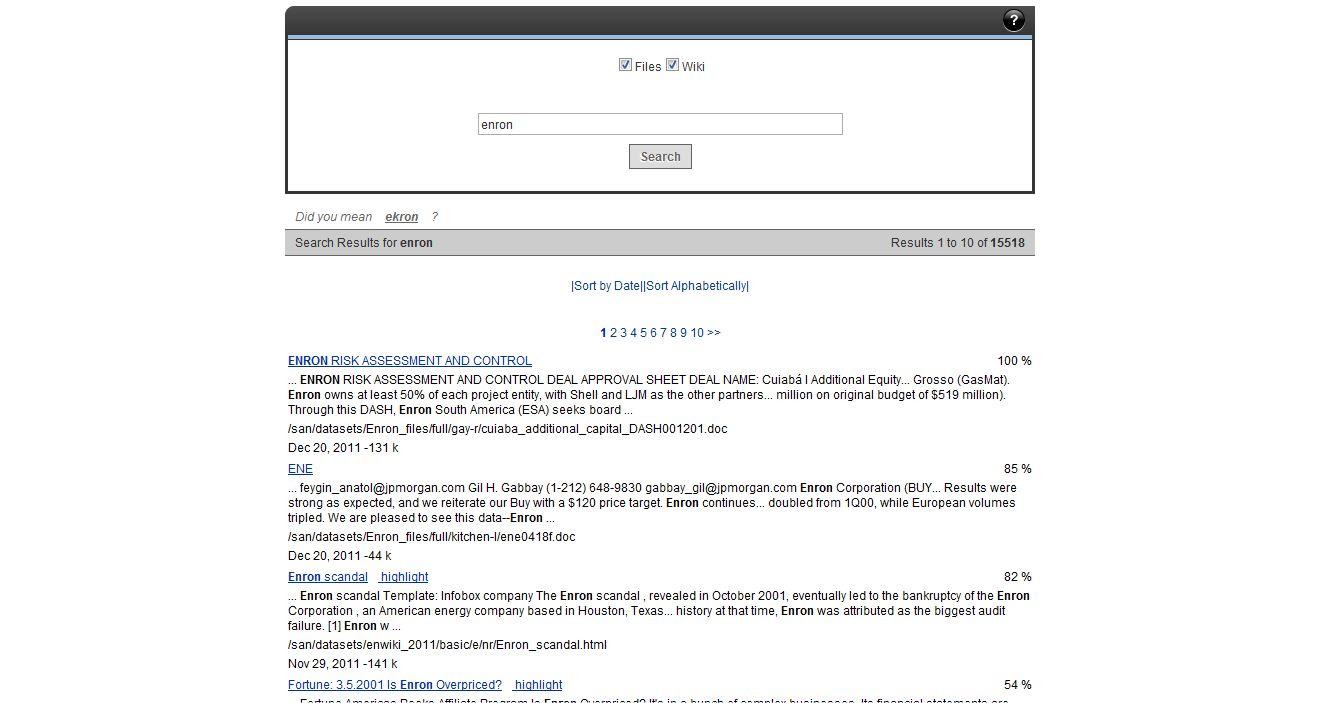Open the Enron scandal result
The width and height of the screenshot is (1322, 703).
(x=328, y=577)
